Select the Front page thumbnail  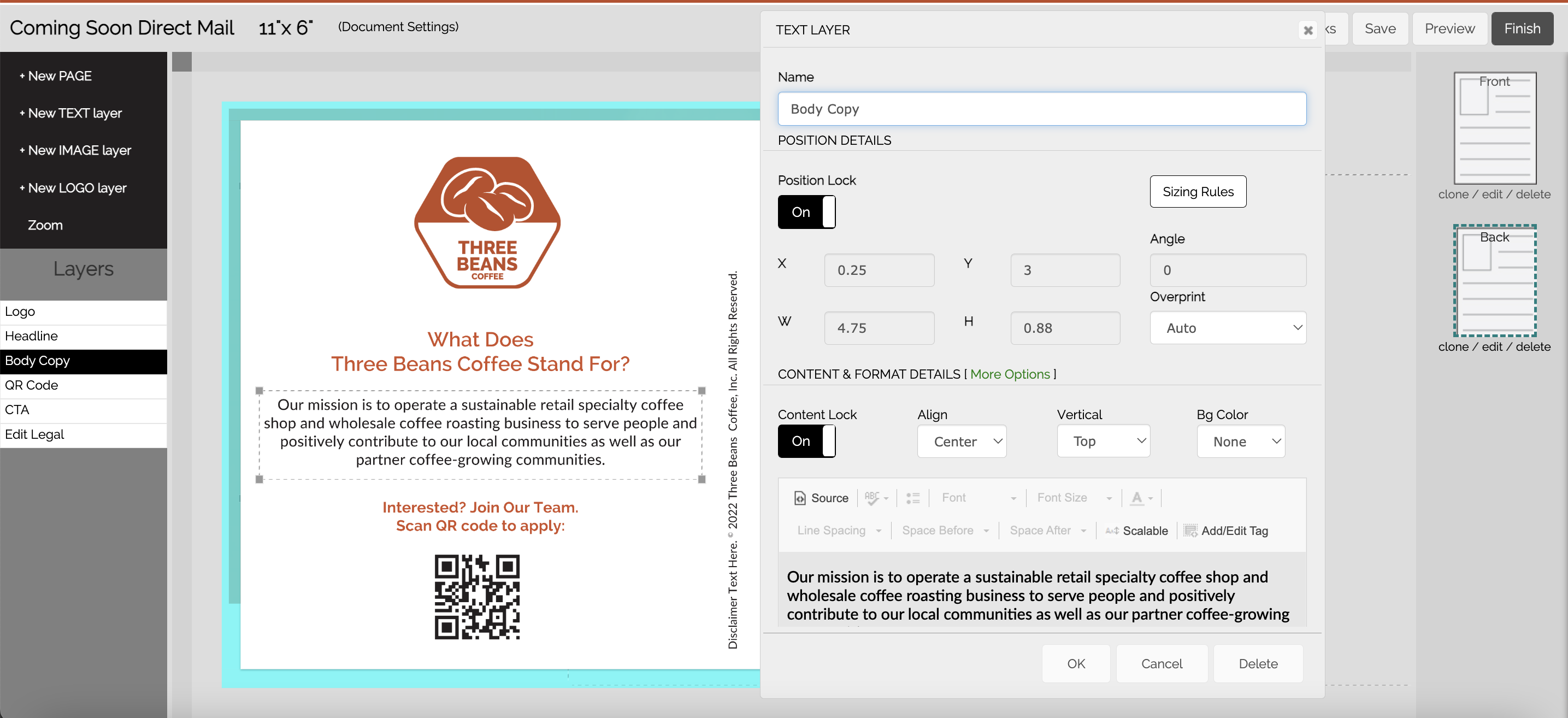coord(1494,128)
